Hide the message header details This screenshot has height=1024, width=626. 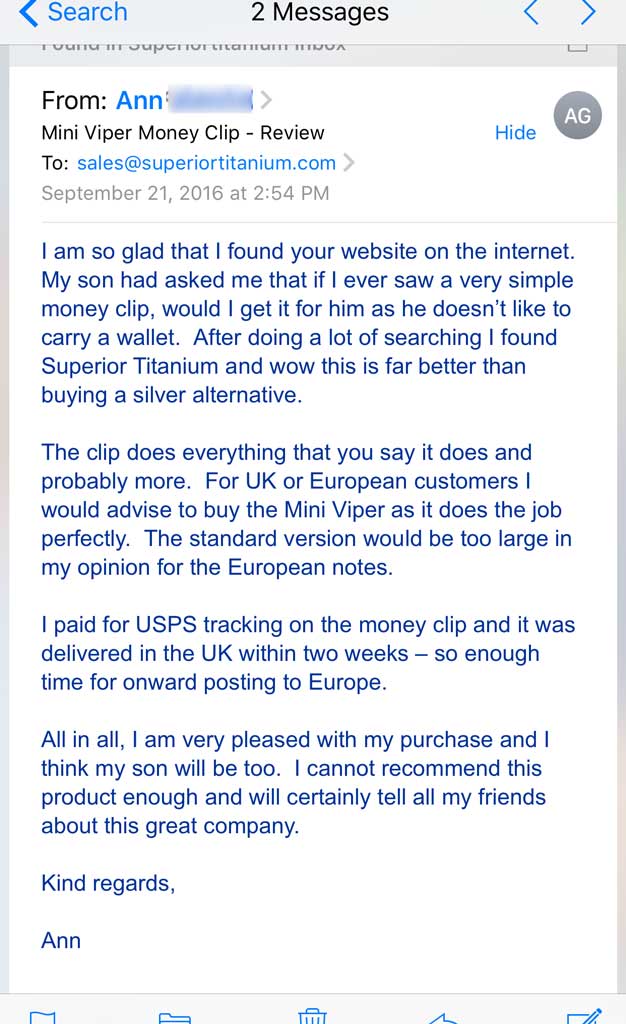[515, 133]
